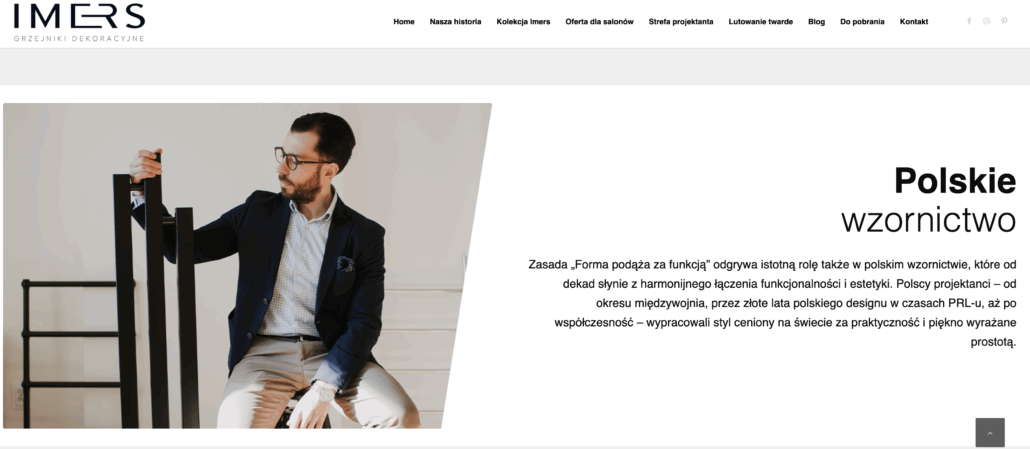Viewport: 1030px width, 449px height.
Task: Click the scroll-to-top arrow button
Action: pyautogui.click(x=990, y=433)
